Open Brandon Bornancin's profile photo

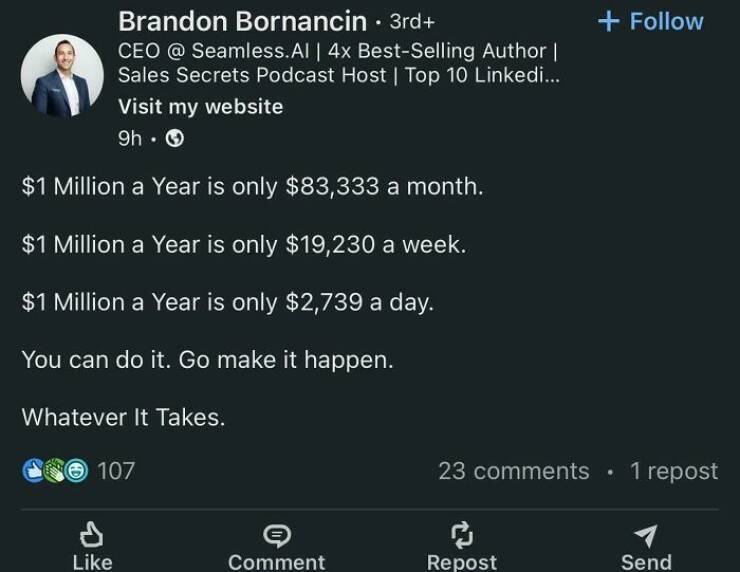click(x=62, y=76)
